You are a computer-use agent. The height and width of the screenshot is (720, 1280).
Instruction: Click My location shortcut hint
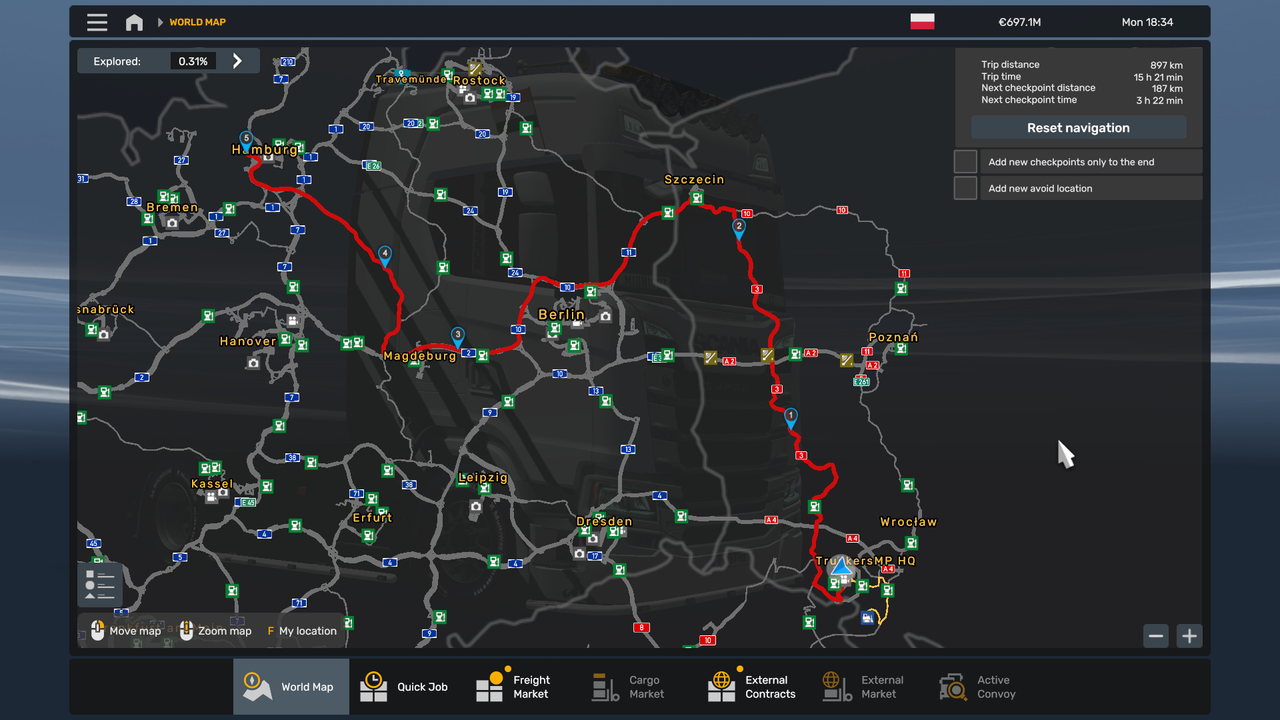302,631
